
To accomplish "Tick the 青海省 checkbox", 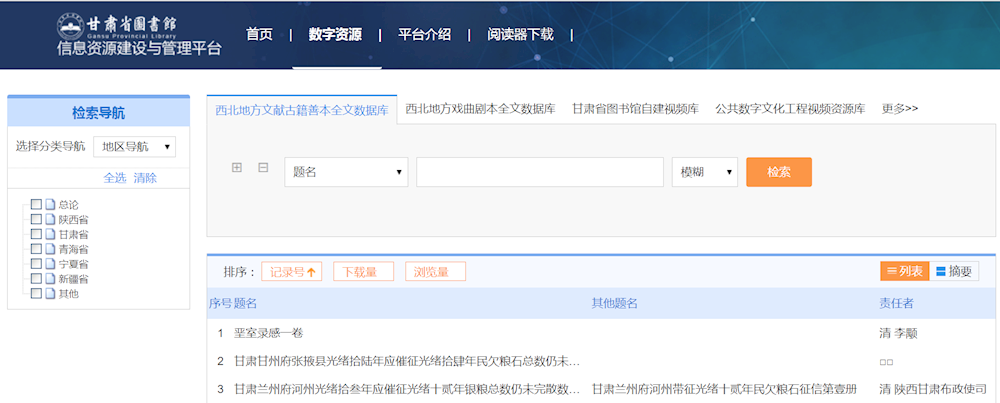I will click(36, 249).
